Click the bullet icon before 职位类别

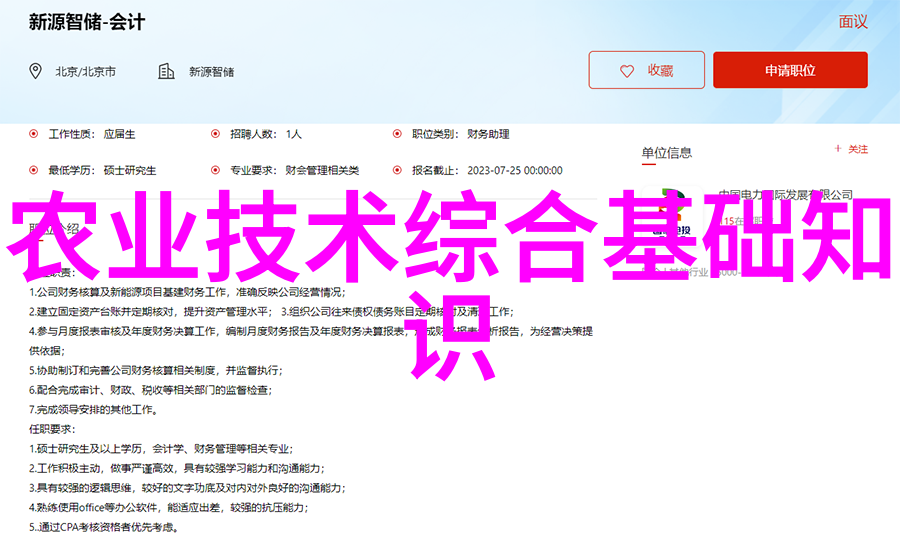pos(397,133)
